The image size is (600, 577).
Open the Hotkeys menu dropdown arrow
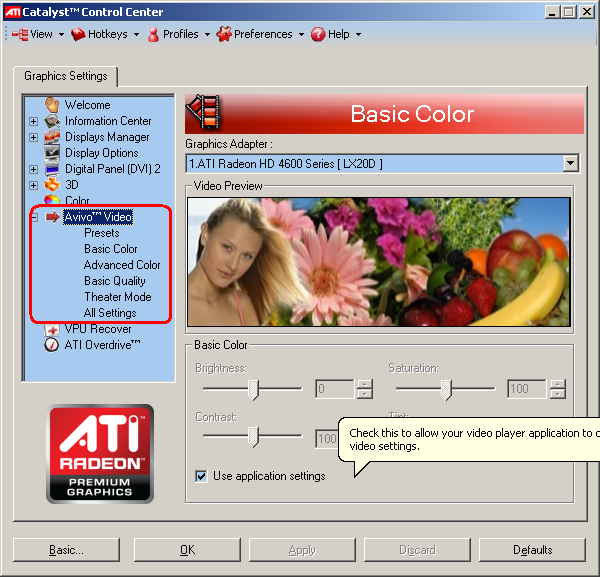point(136,34)
